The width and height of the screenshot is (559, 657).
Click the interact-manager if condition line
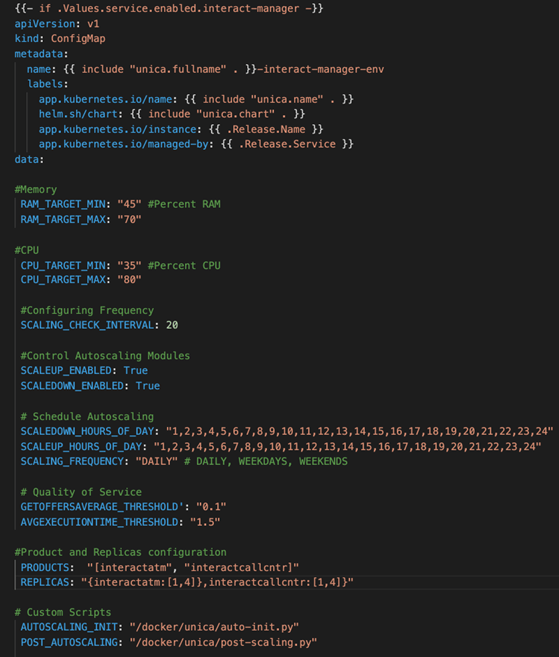coord(169,8)
